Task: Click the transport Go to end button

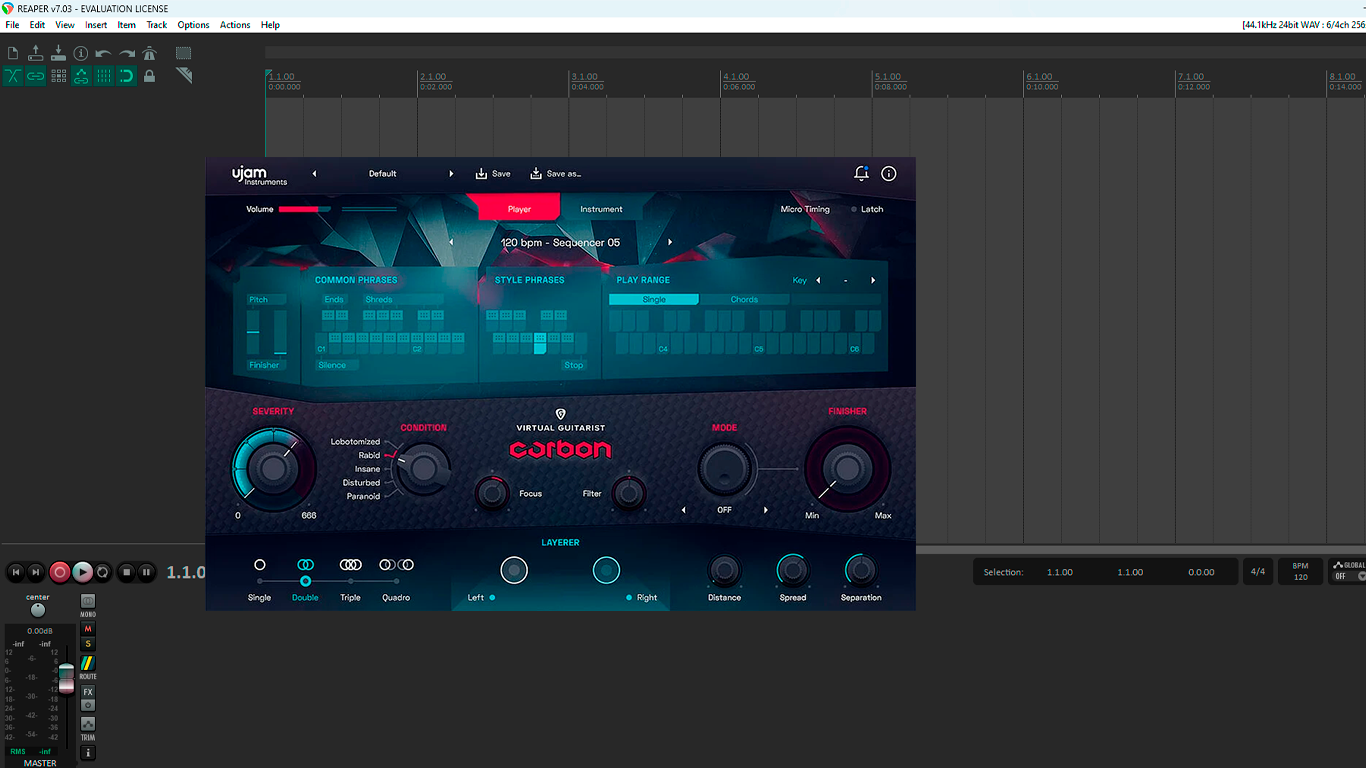Action: 36,572
